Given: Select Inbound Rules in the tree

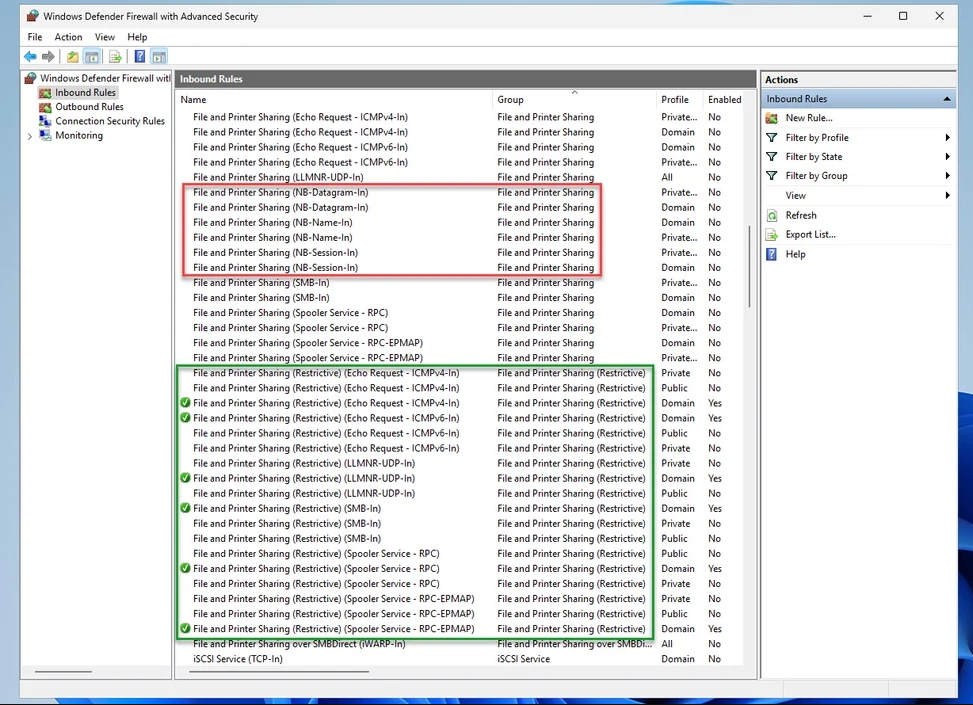Looking at the screenshot, I should click(85, 92).
